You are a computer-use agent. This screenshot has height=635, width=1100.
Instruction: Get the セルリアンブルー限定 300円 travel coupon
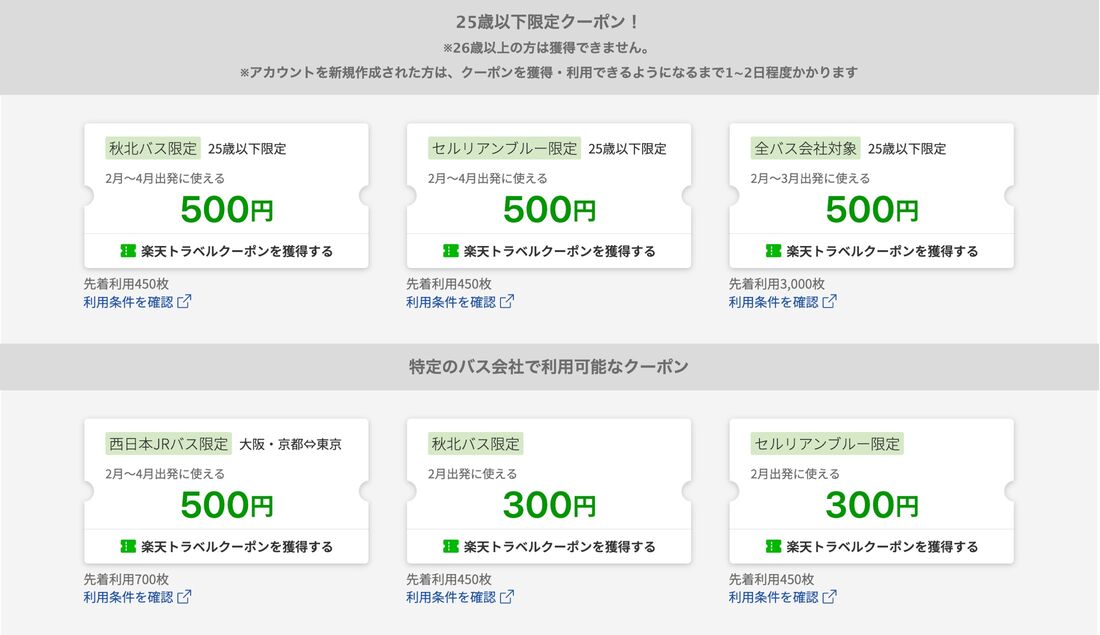coord(871,547)
